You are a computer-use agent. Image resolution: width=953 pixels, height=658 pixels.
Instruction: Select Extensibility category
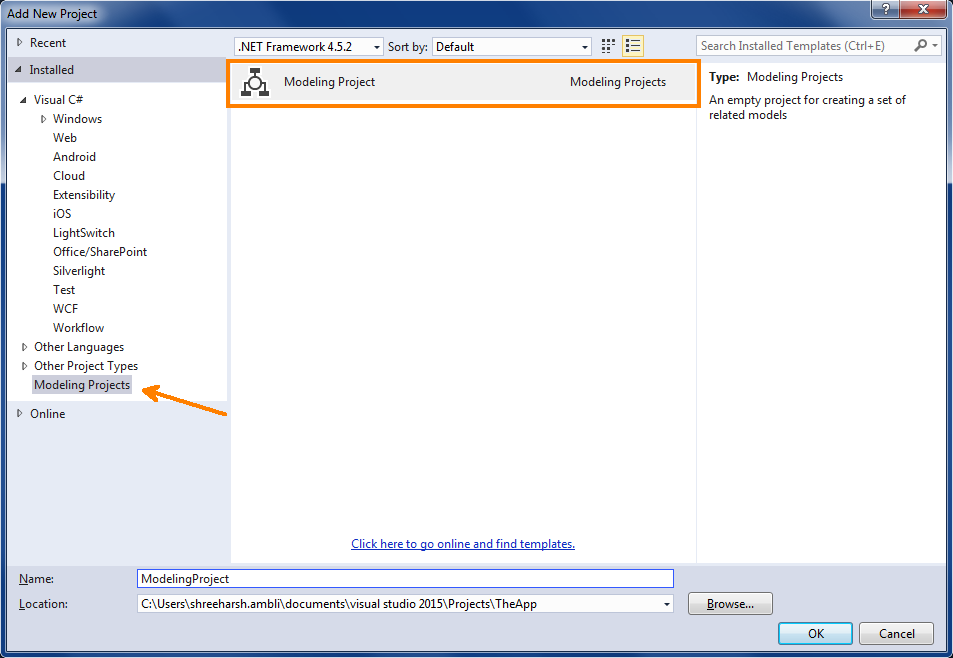[84, 195]
